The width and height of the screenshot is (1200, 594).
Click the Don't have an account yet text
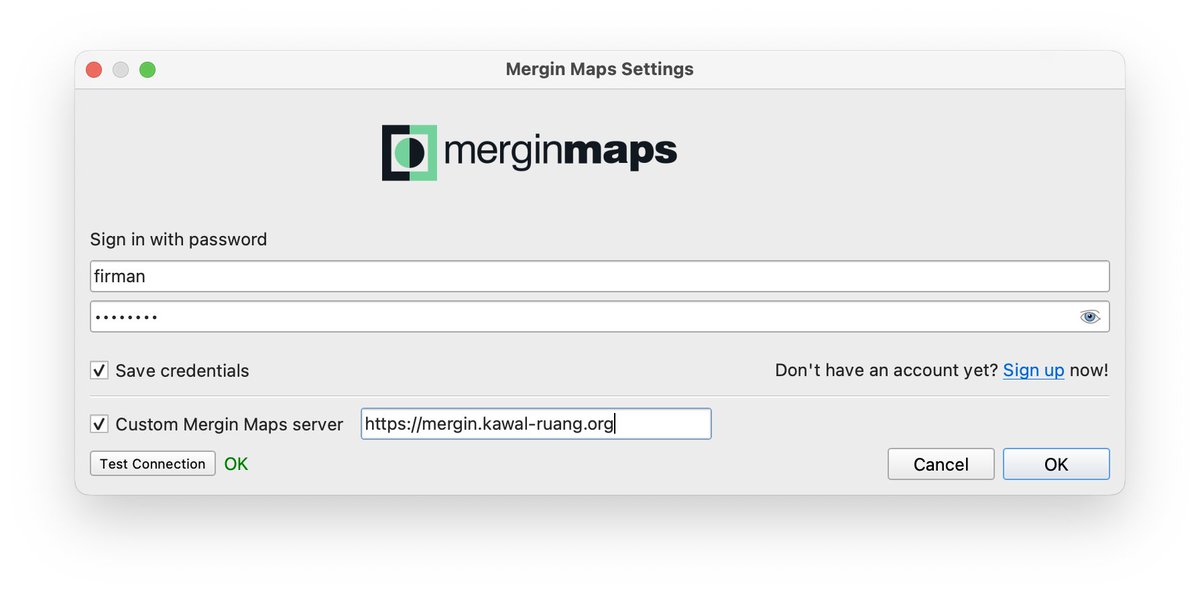coord(887,370)
